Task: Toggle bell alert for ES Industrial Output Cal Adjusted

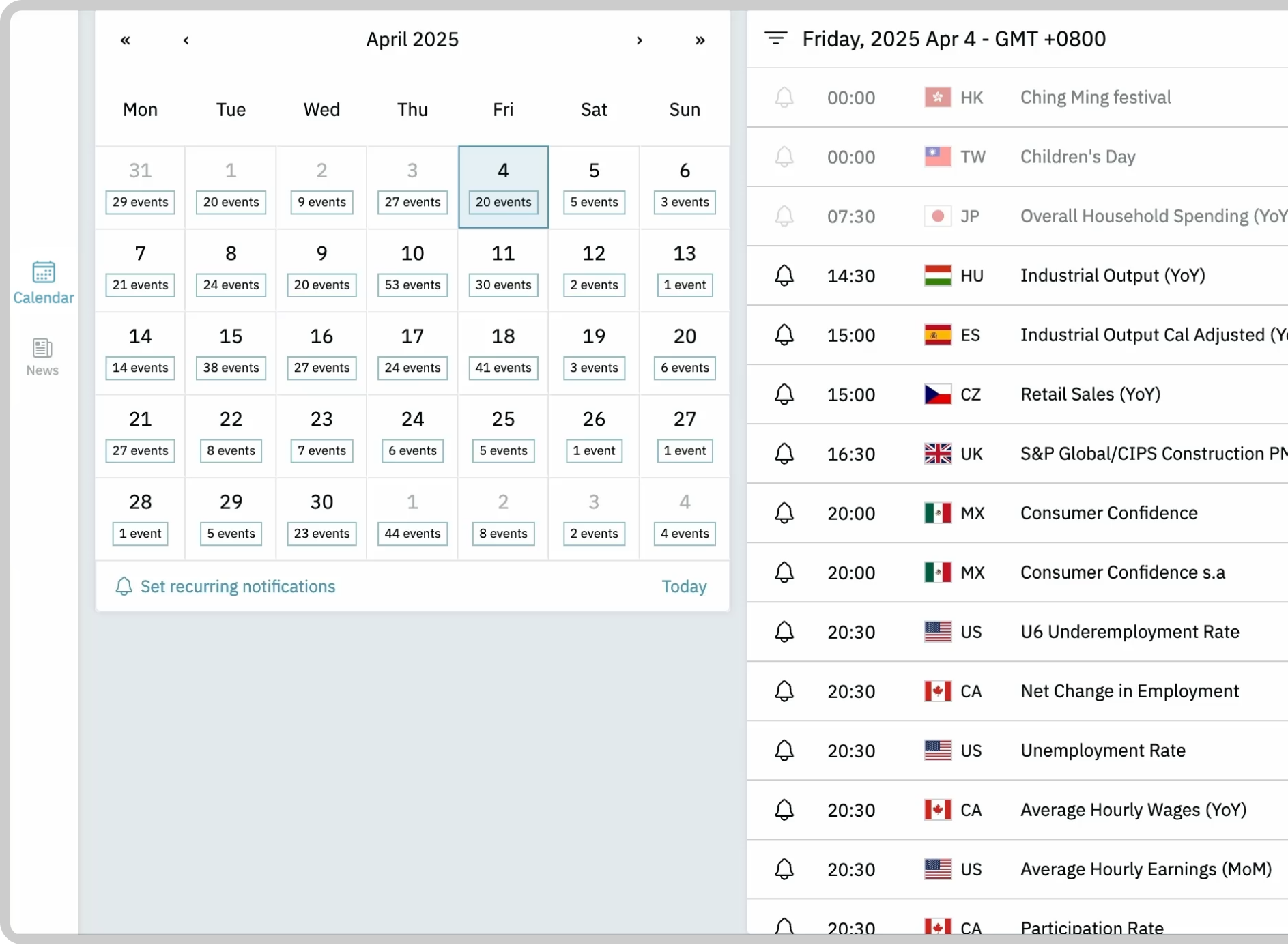Action: pos(784,335)
